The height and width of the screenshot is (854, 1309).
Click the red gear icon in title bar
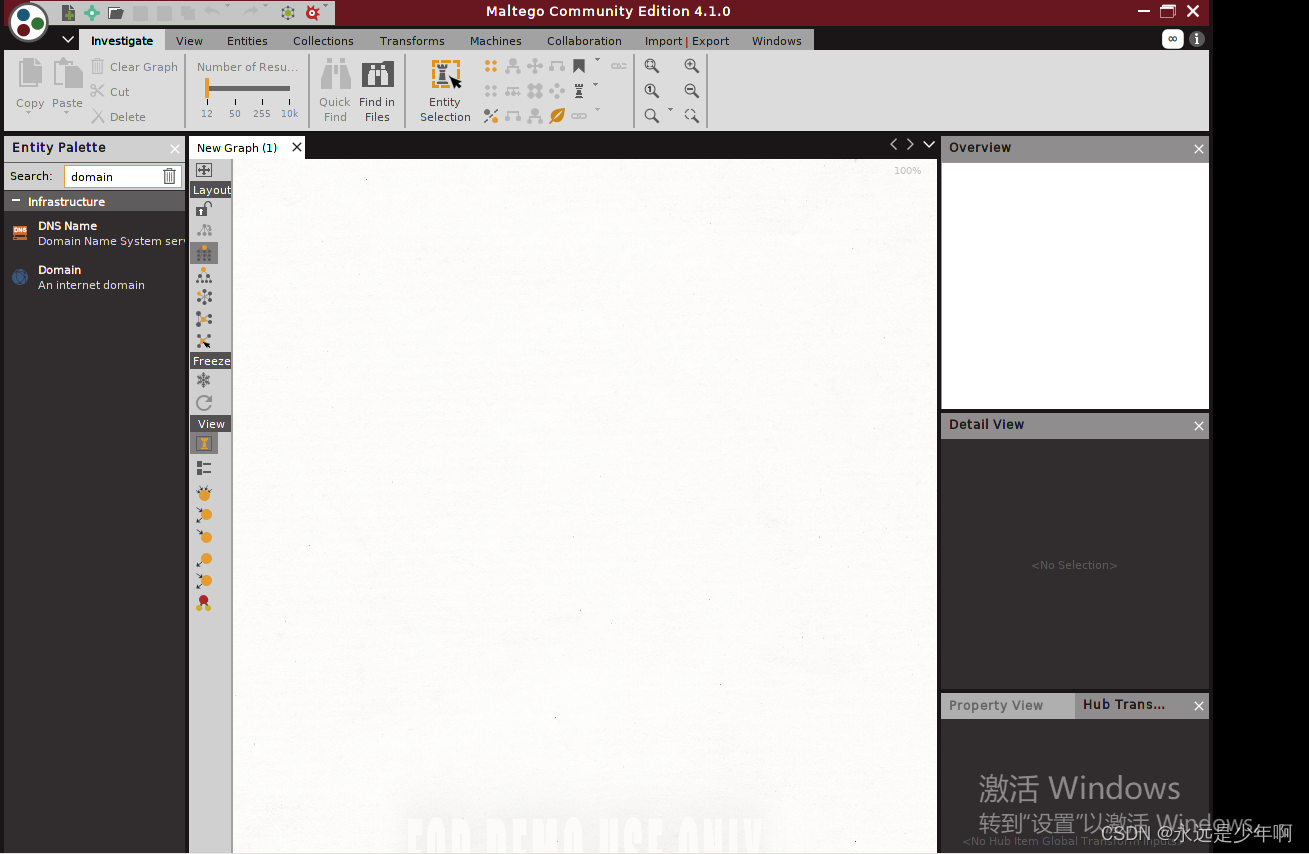[313, 13]
